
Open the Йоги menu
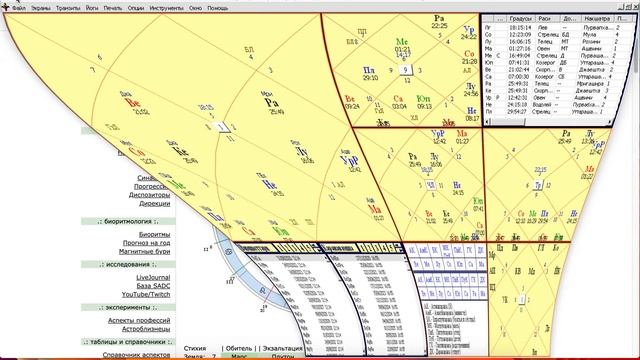[x=92, y=8]
